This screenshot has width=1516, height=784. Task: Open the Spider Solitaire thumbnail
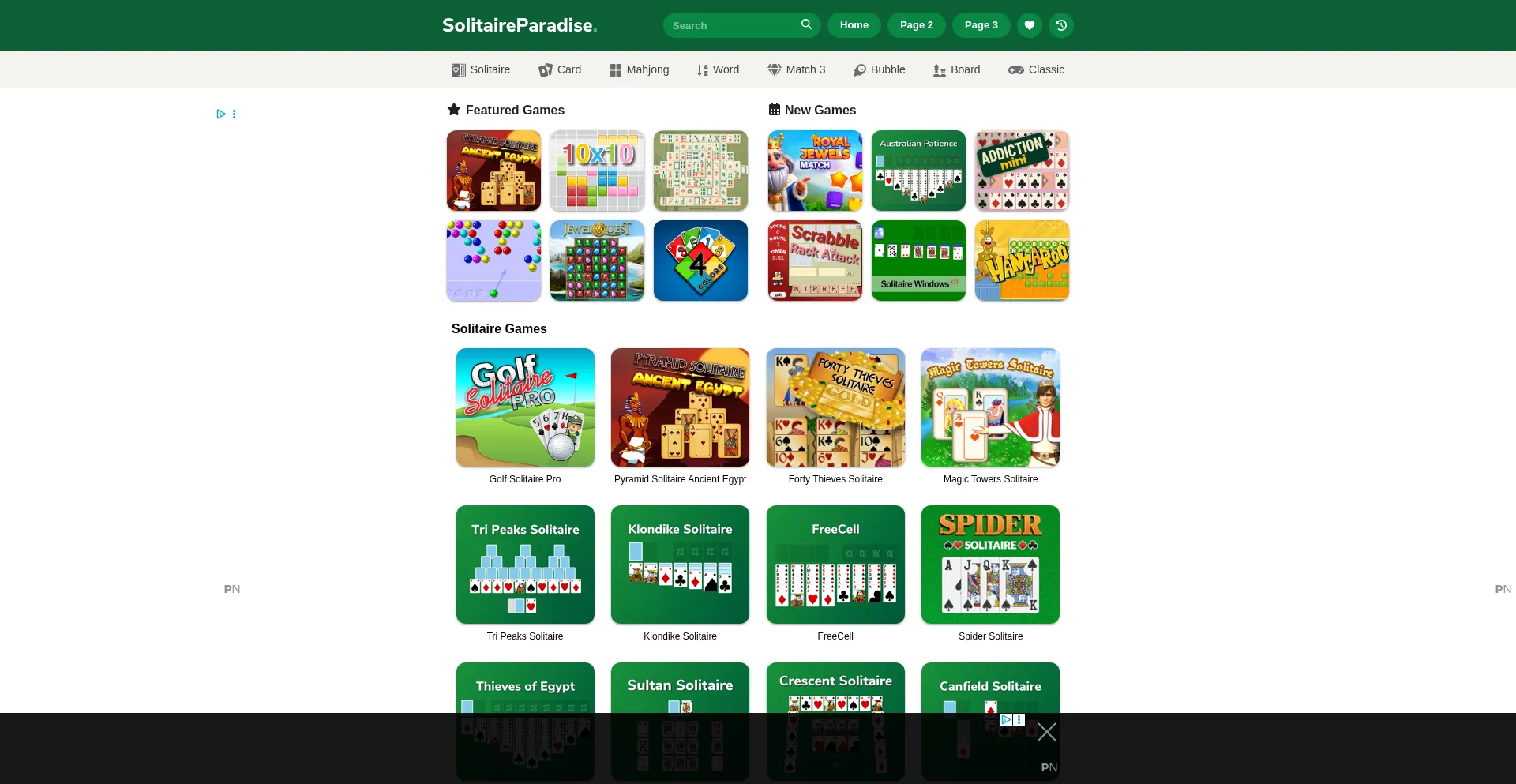[990, 565]
